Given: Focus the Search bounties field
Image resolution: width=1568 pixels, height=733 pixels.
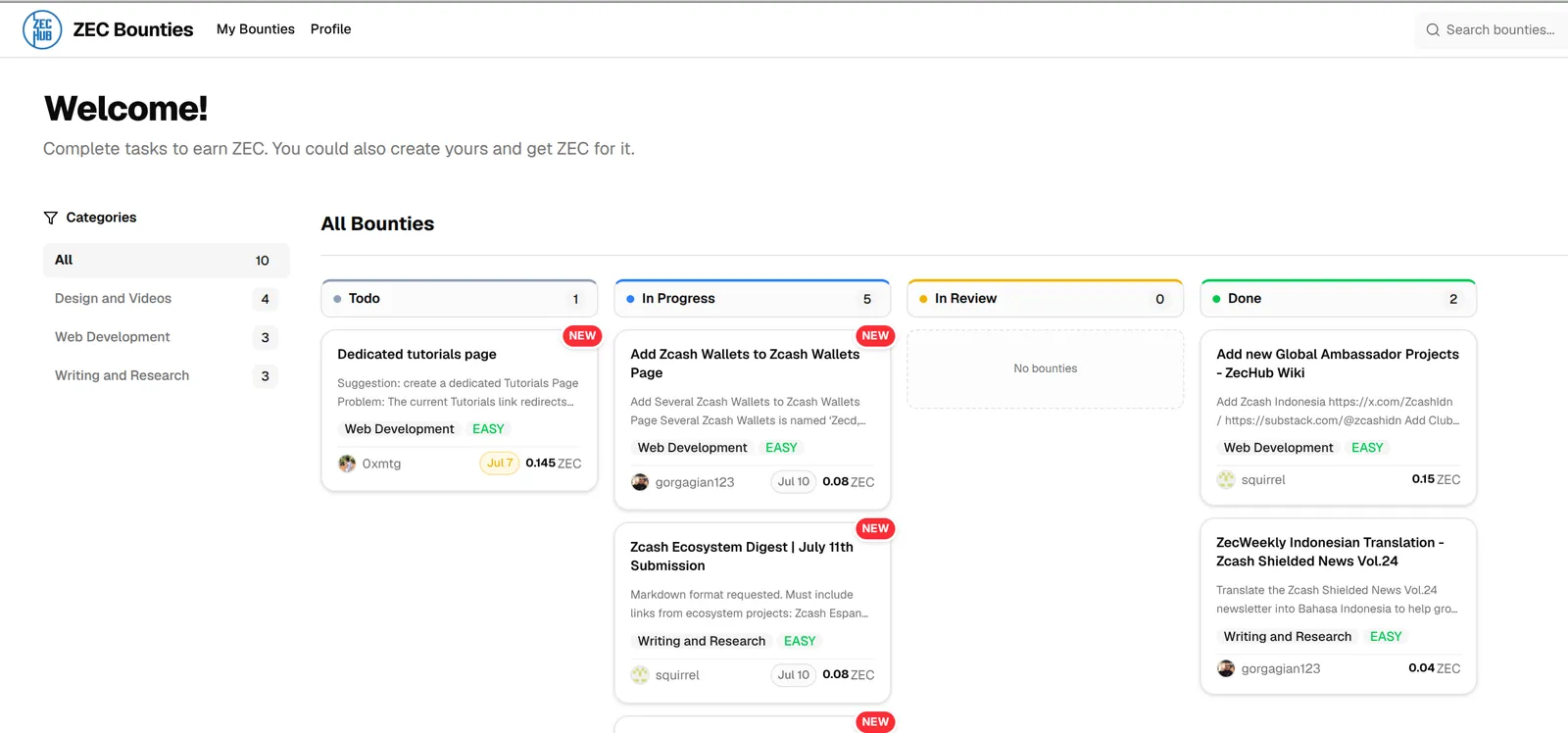Looking at the screenshot, I should pyautogui.click(x=1492, y=30).
